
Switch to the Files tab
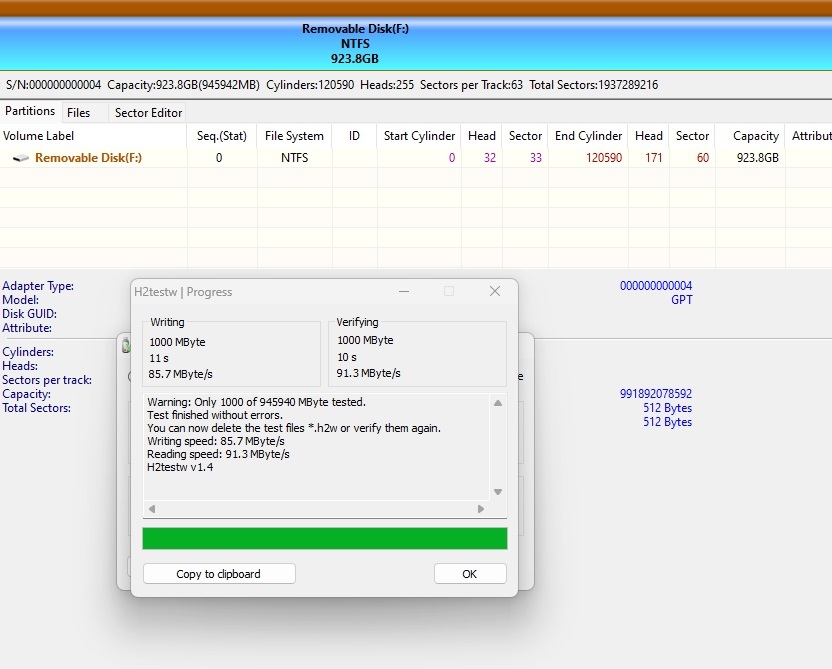[78, 113]
